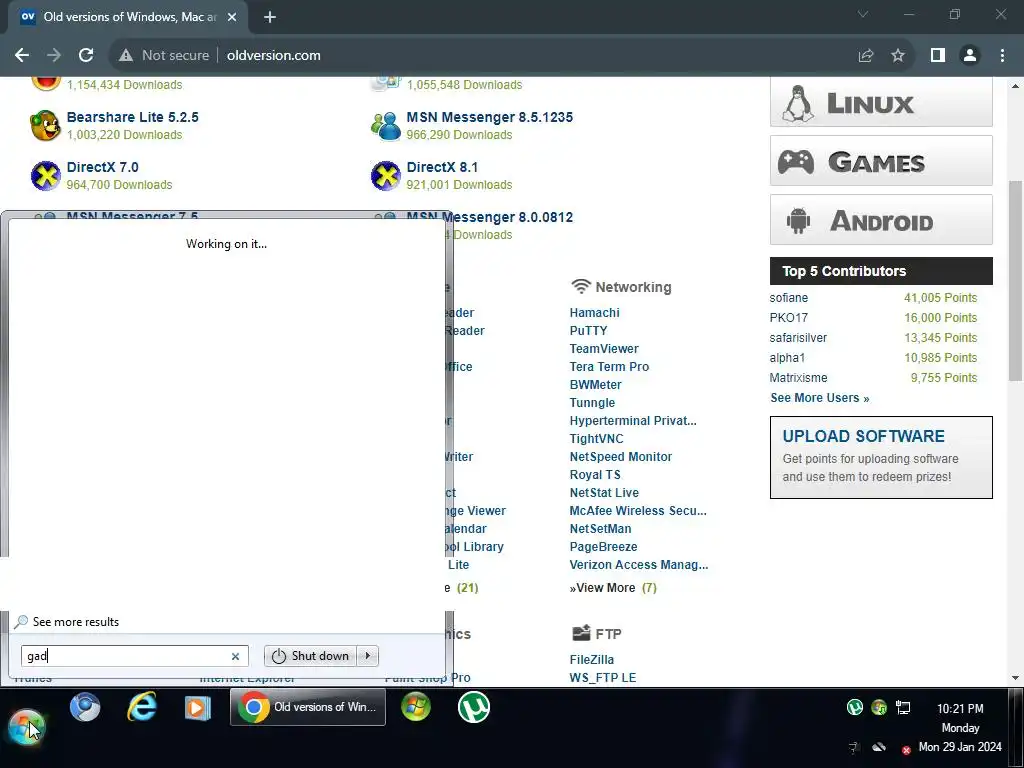Image resolution: width=1024 pixels, height=768 pixels.
Task: Open Chromium from the taskbar
Action: pos(86,707)
